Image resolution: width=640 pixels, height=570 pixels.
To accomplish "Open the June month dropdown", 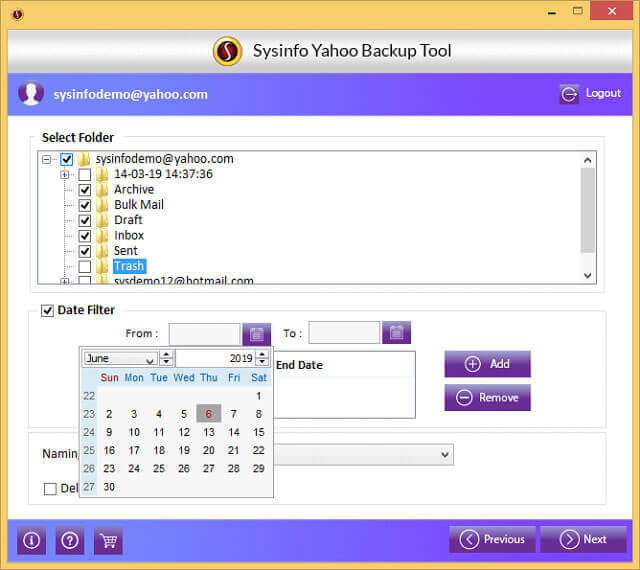I will point(150,360).
